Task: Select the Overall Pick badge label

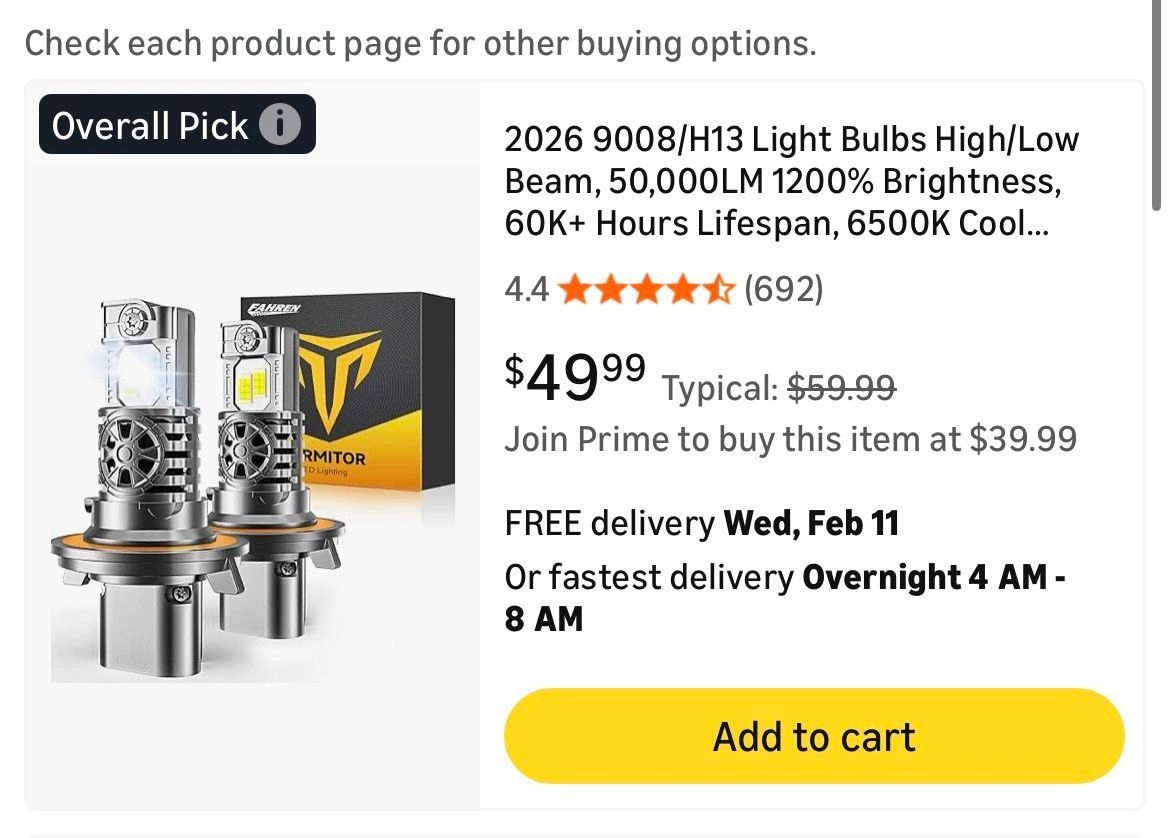Action: 150,126
